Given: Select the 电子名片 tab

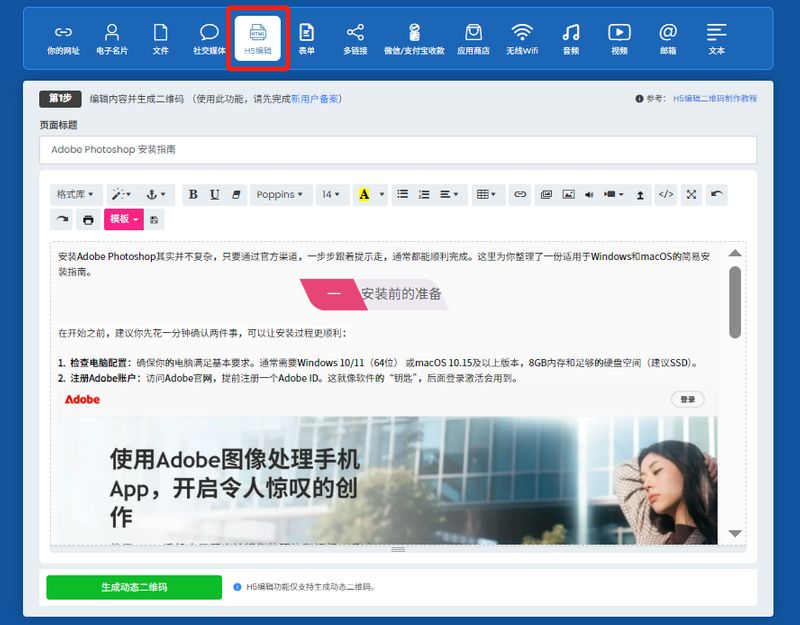Looking at the screenshot, I should [112, 39].
